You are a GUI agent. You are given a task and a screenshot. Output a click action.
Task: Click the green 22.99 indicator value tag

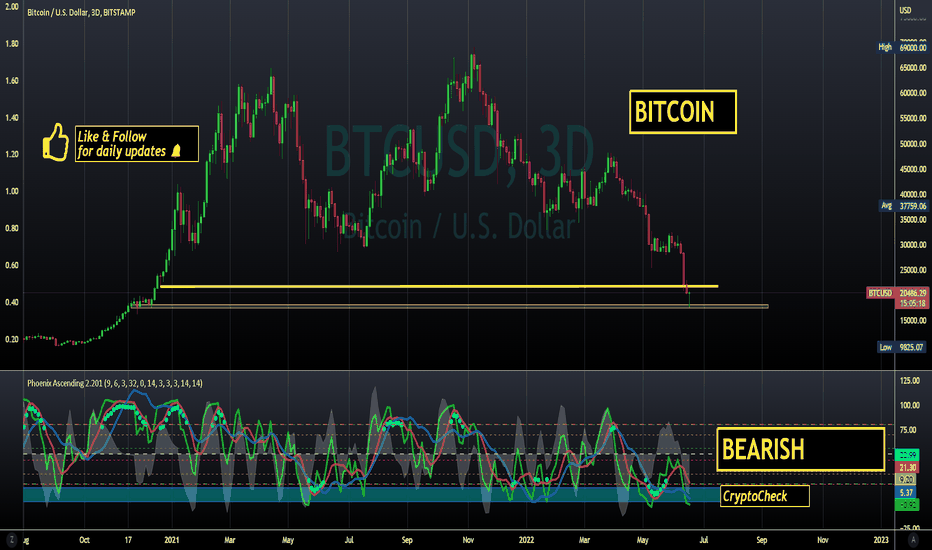(x=907, y=455)
